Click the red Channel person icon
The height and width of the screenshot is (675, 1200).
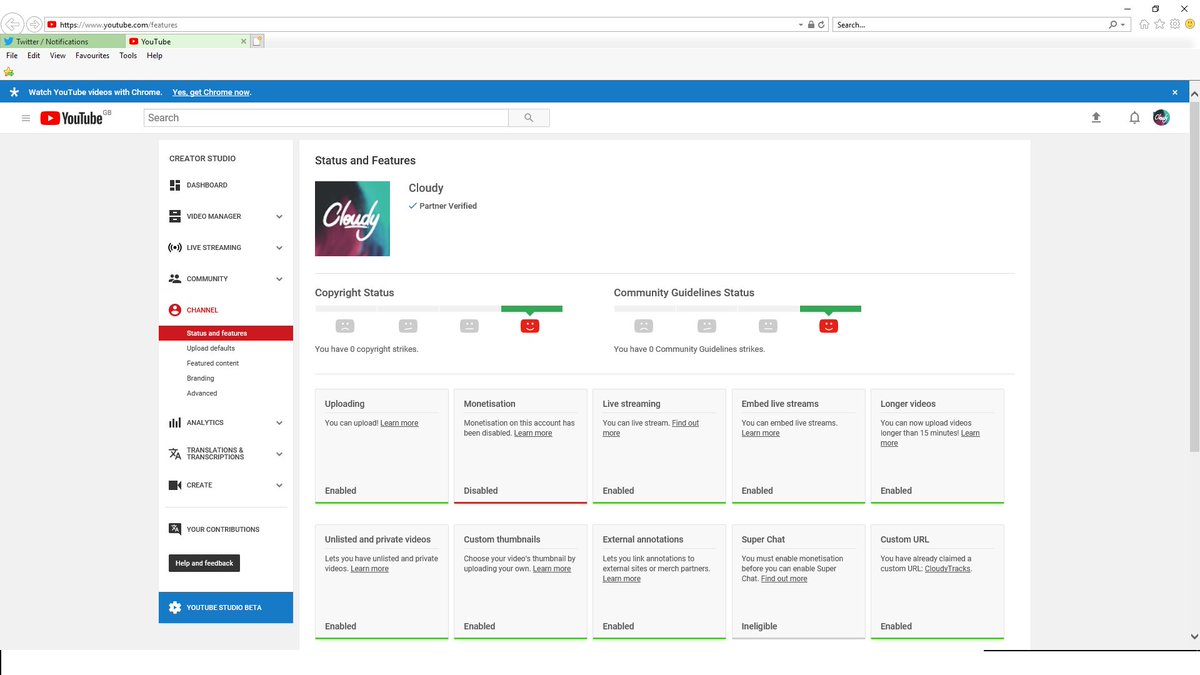point(175,310)
